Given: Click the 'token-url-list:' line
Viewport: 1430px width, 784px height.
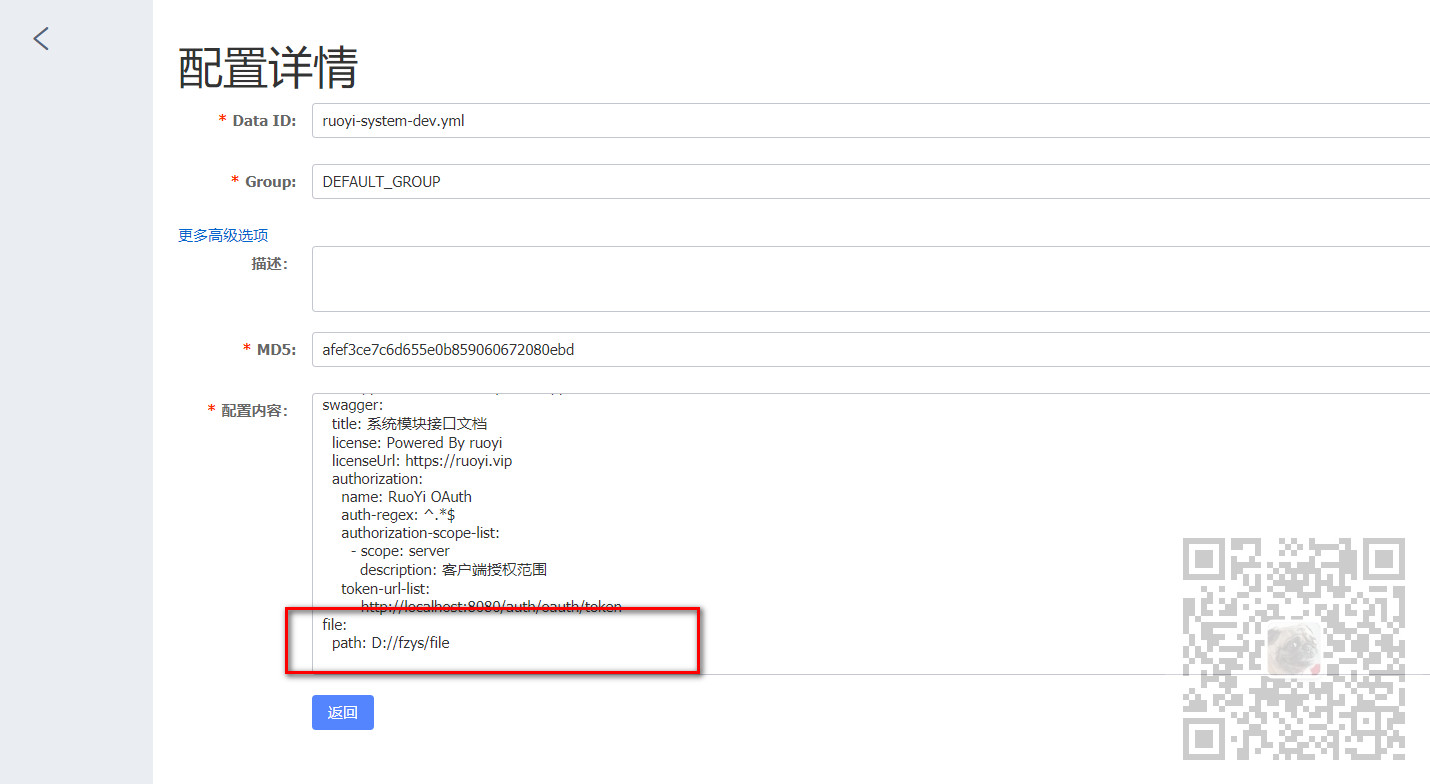Looking at the screenshot, I should [385, 588].
